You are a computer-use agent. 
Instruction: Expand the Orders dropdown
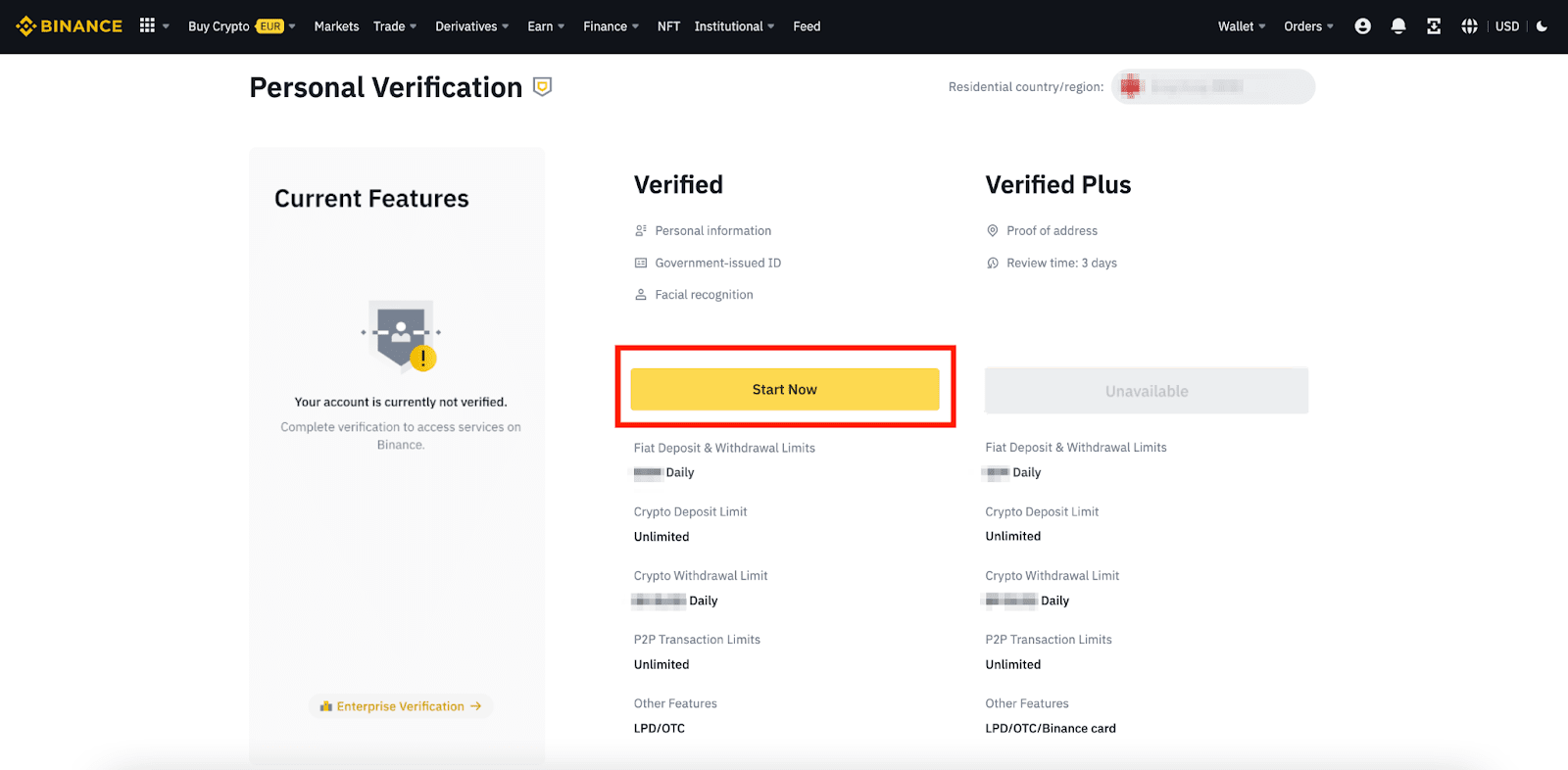coord(1307,26)
